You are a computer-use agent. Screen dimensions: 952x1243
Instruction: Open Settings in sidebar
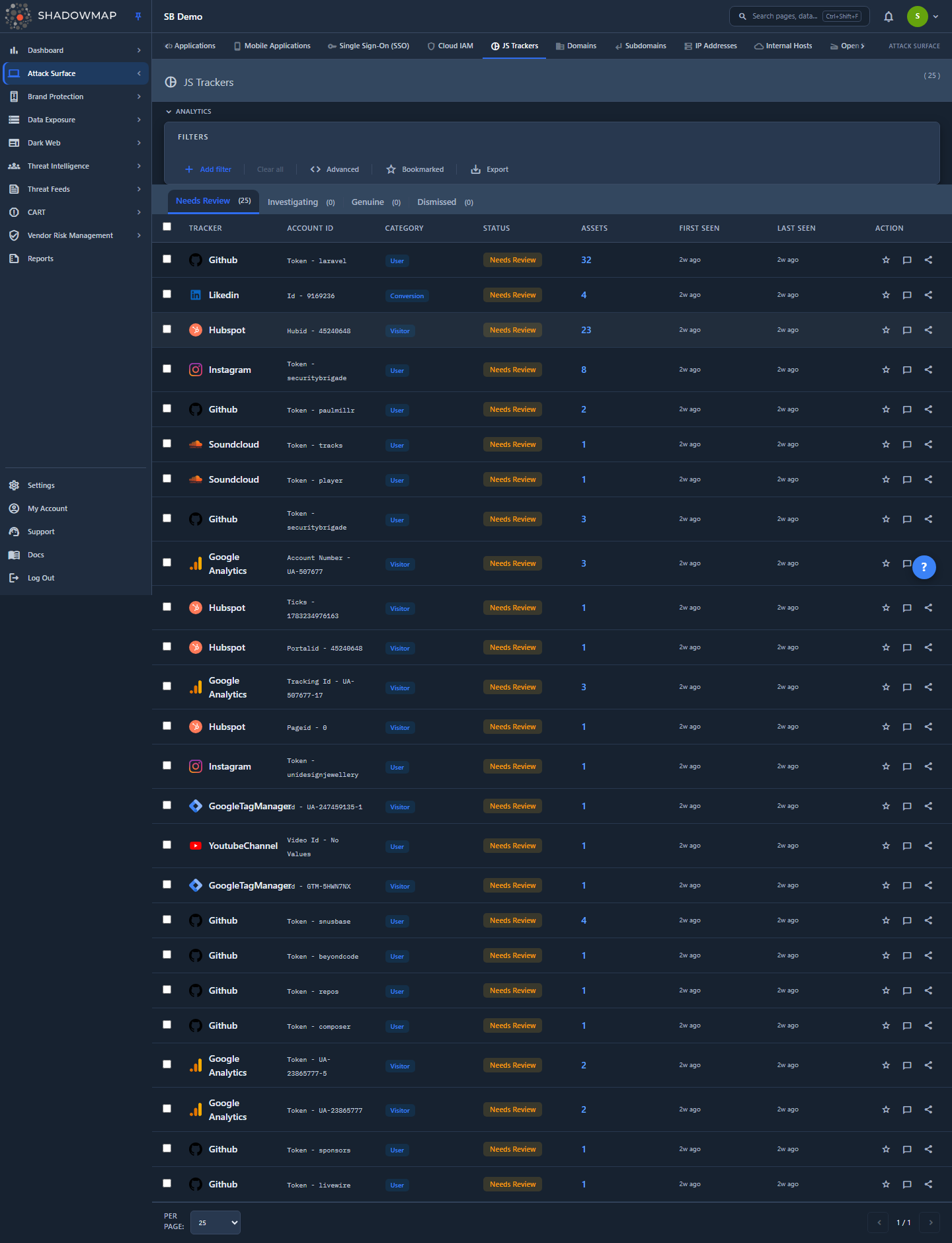(41, 485)
